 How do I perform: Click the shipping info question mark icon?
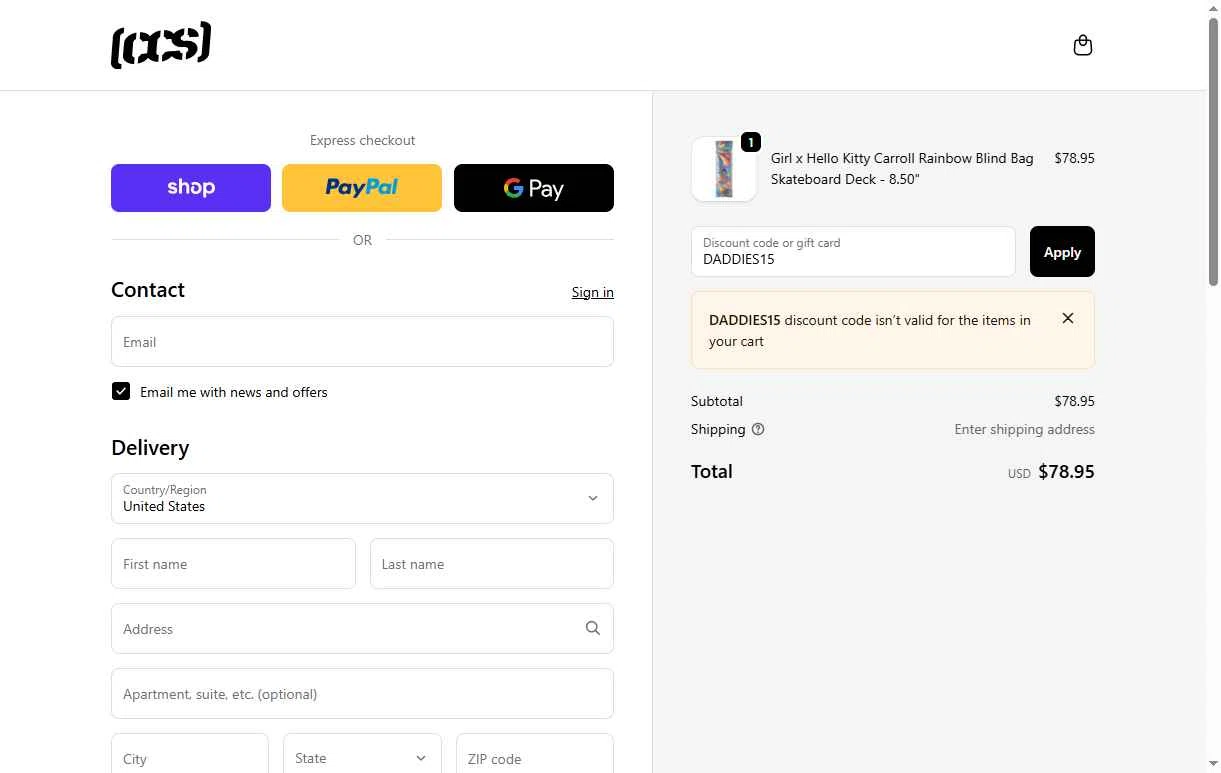click(x=758, y=429)
